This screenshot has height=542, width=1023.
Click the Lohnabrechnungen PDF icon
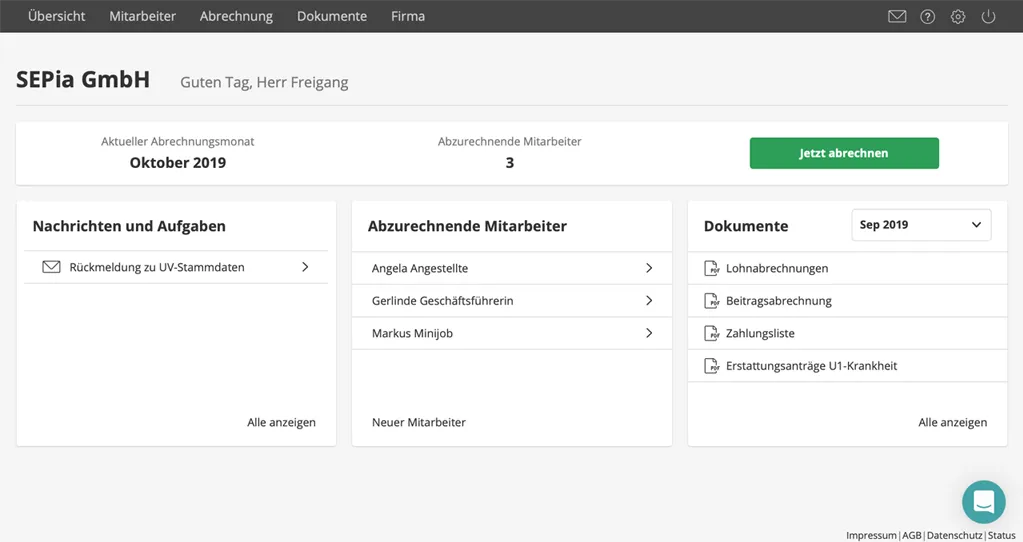click(711, 268)
